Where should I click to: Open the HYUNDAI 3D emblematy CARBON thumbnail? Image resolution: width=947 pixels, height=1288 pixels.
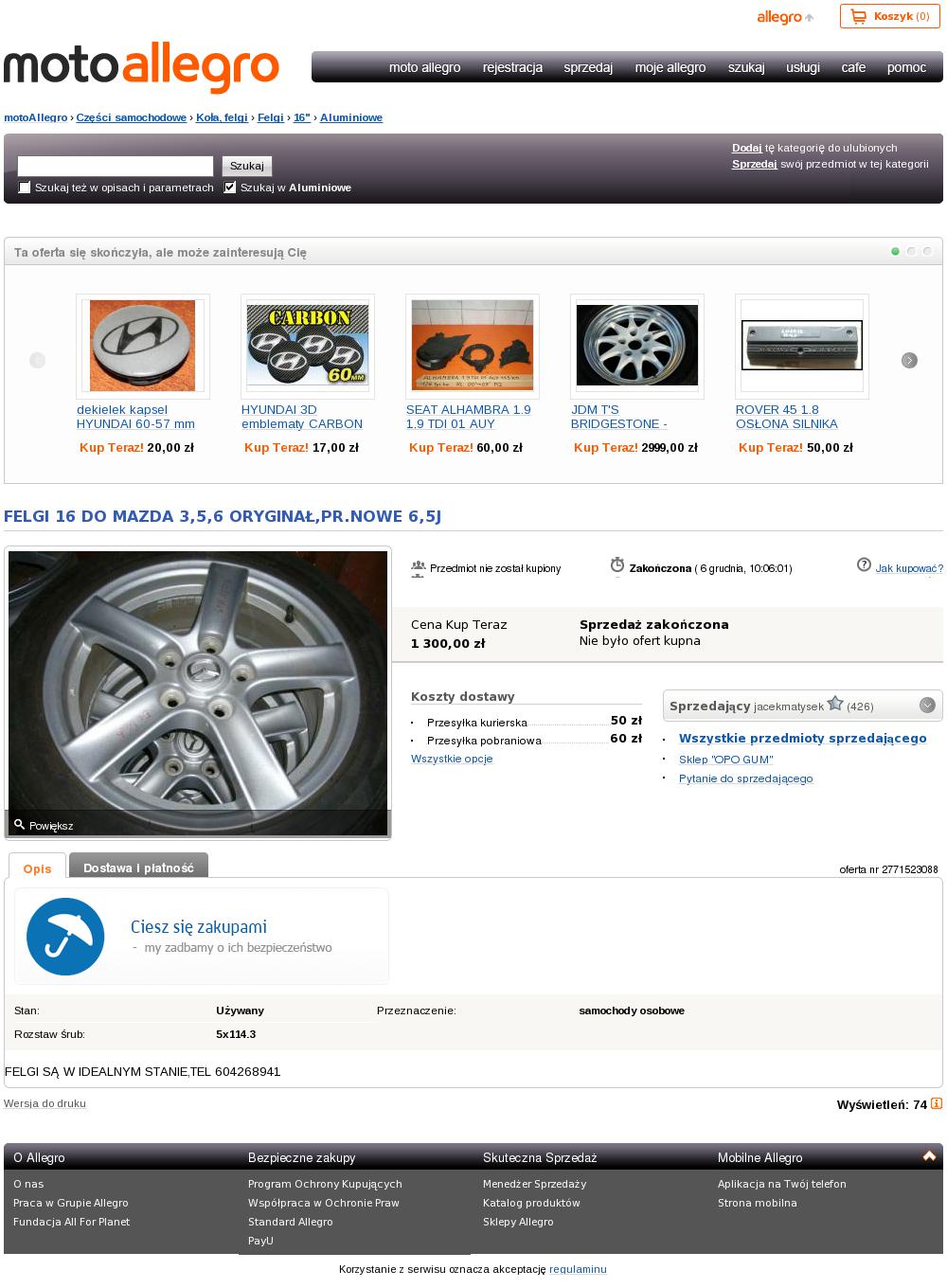pos(308,346)
